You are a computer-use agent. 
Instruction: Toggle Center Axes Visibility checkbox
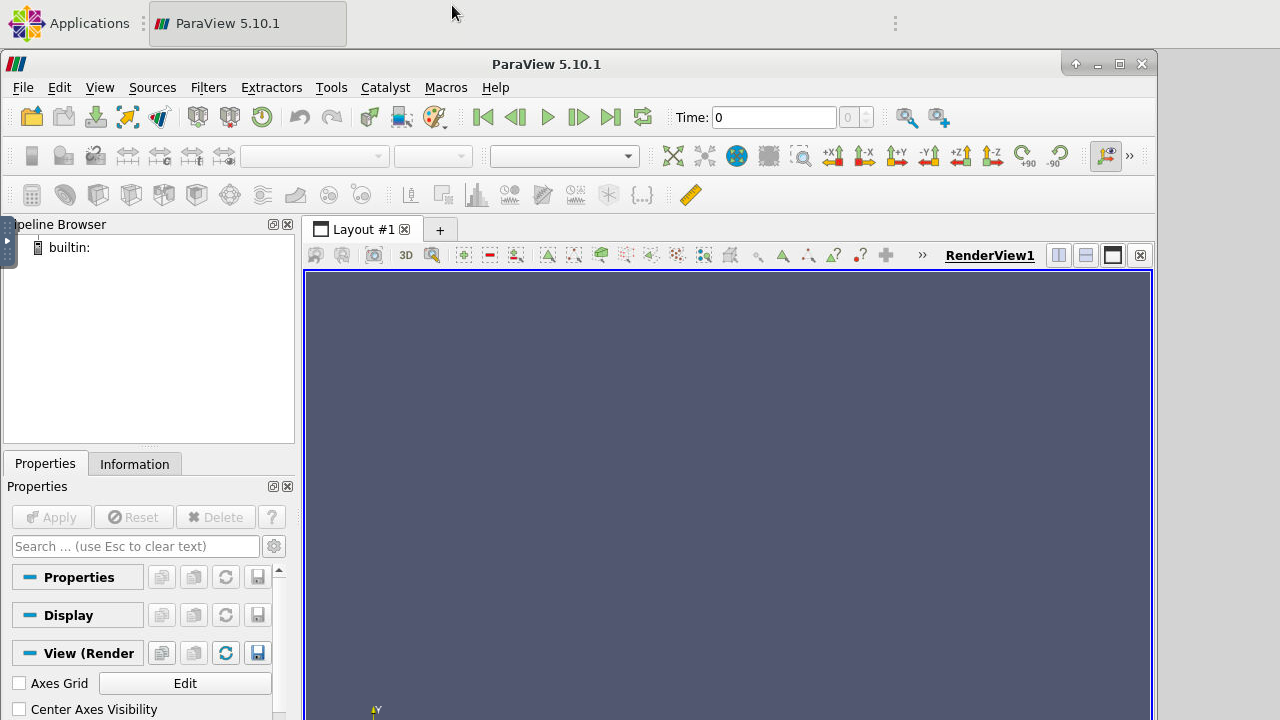pos(19,709)
